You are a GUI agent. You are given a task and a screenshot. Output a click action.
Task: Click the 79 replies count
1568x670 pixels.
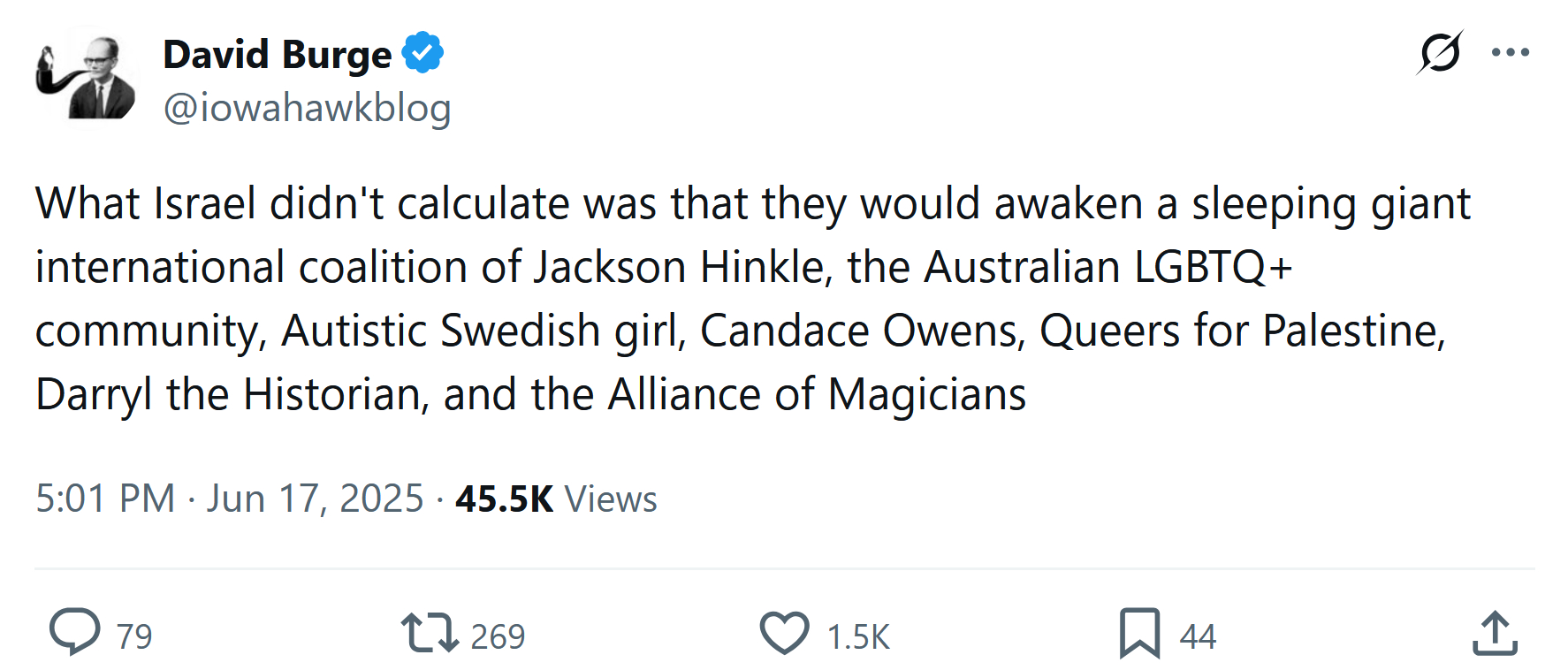134,636
